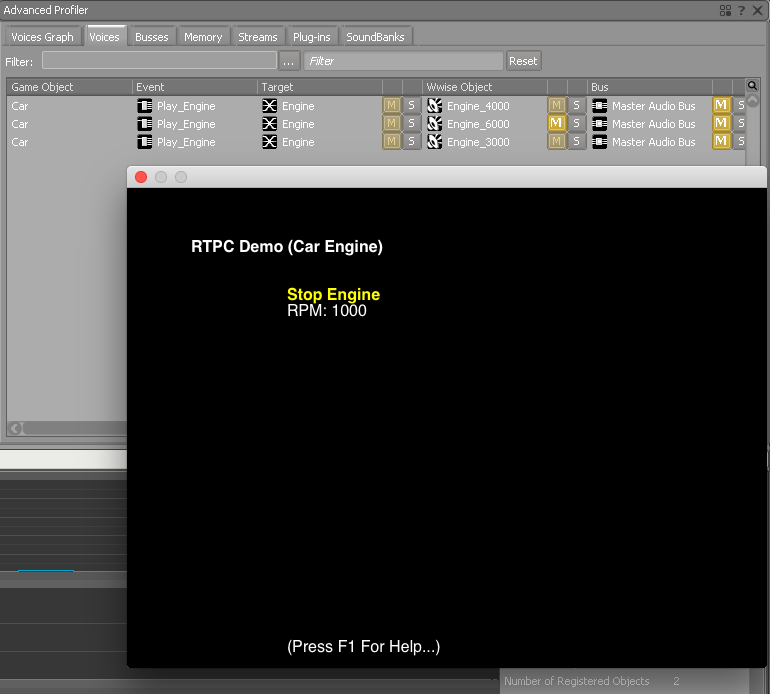
Task: Toggle Master Audio Bus mute in Engine_4000 row
Action: (x=721, y=105)
